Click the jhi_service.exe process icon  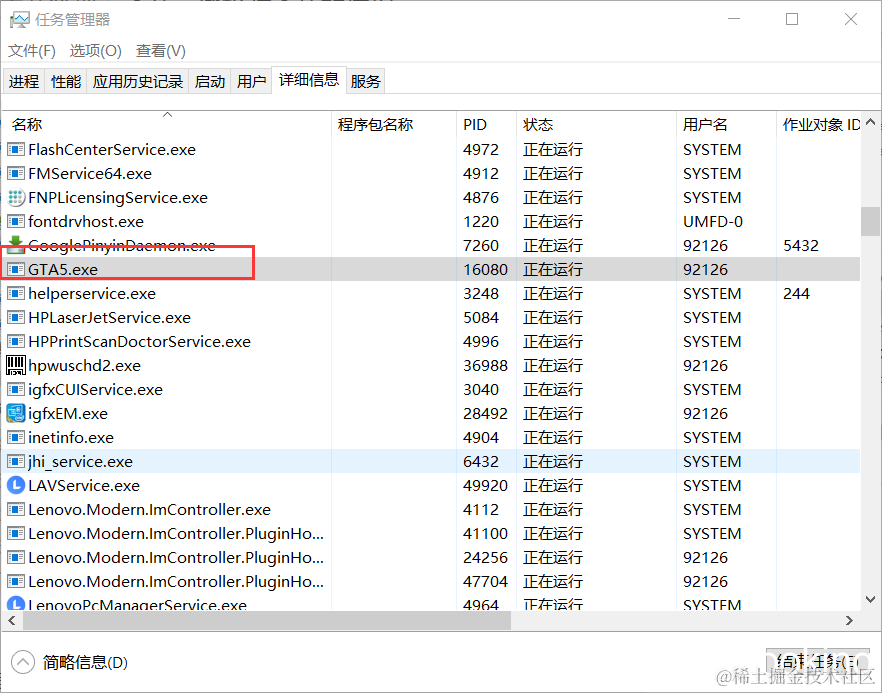16,462
